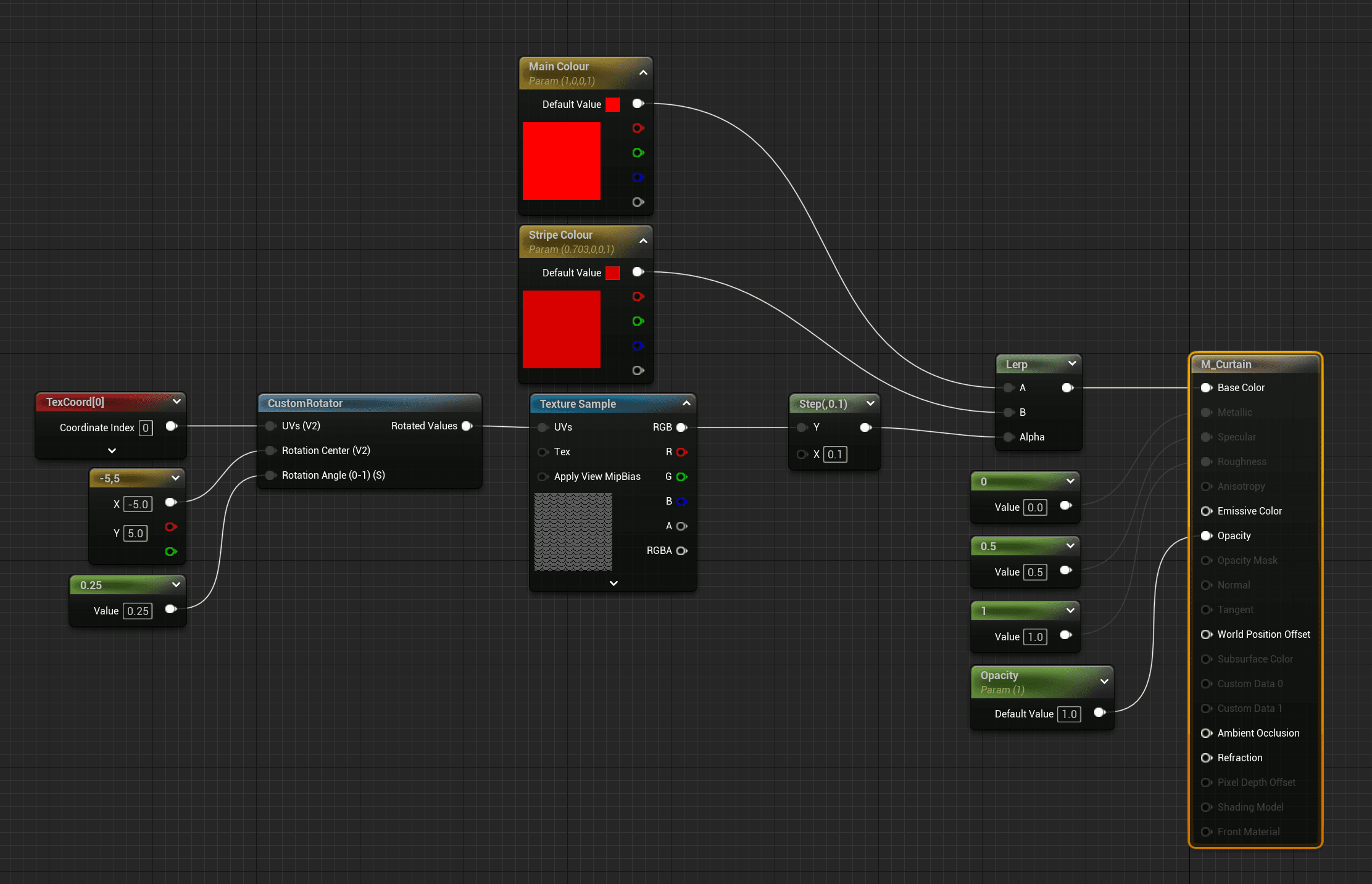Click the Main Colour red channel pin
This screenshot has height=884, width=1372.
(638, 128)
